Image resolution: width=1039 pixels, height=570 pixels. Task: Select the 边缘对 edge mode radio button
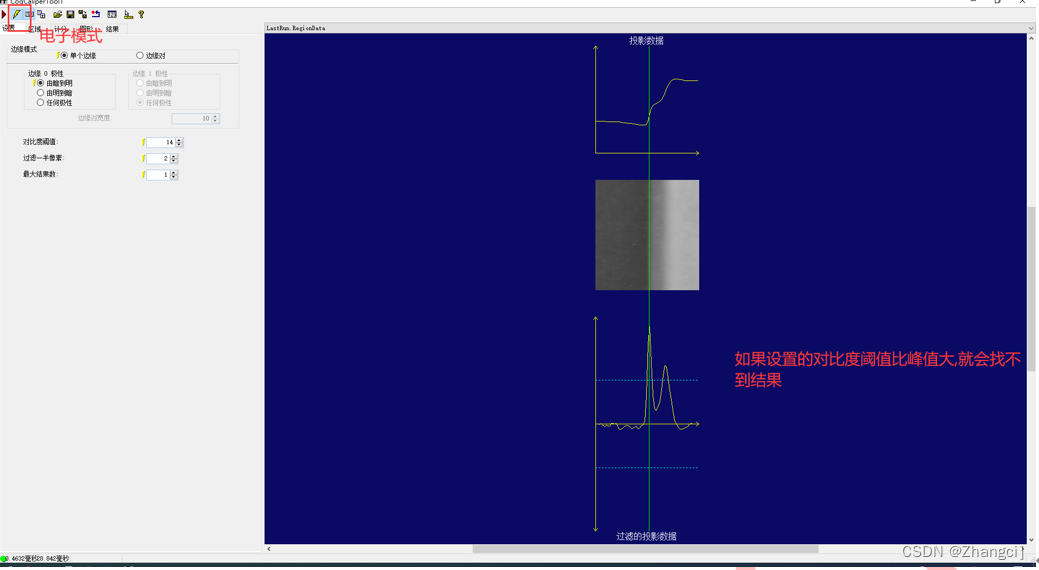(140, 56)
